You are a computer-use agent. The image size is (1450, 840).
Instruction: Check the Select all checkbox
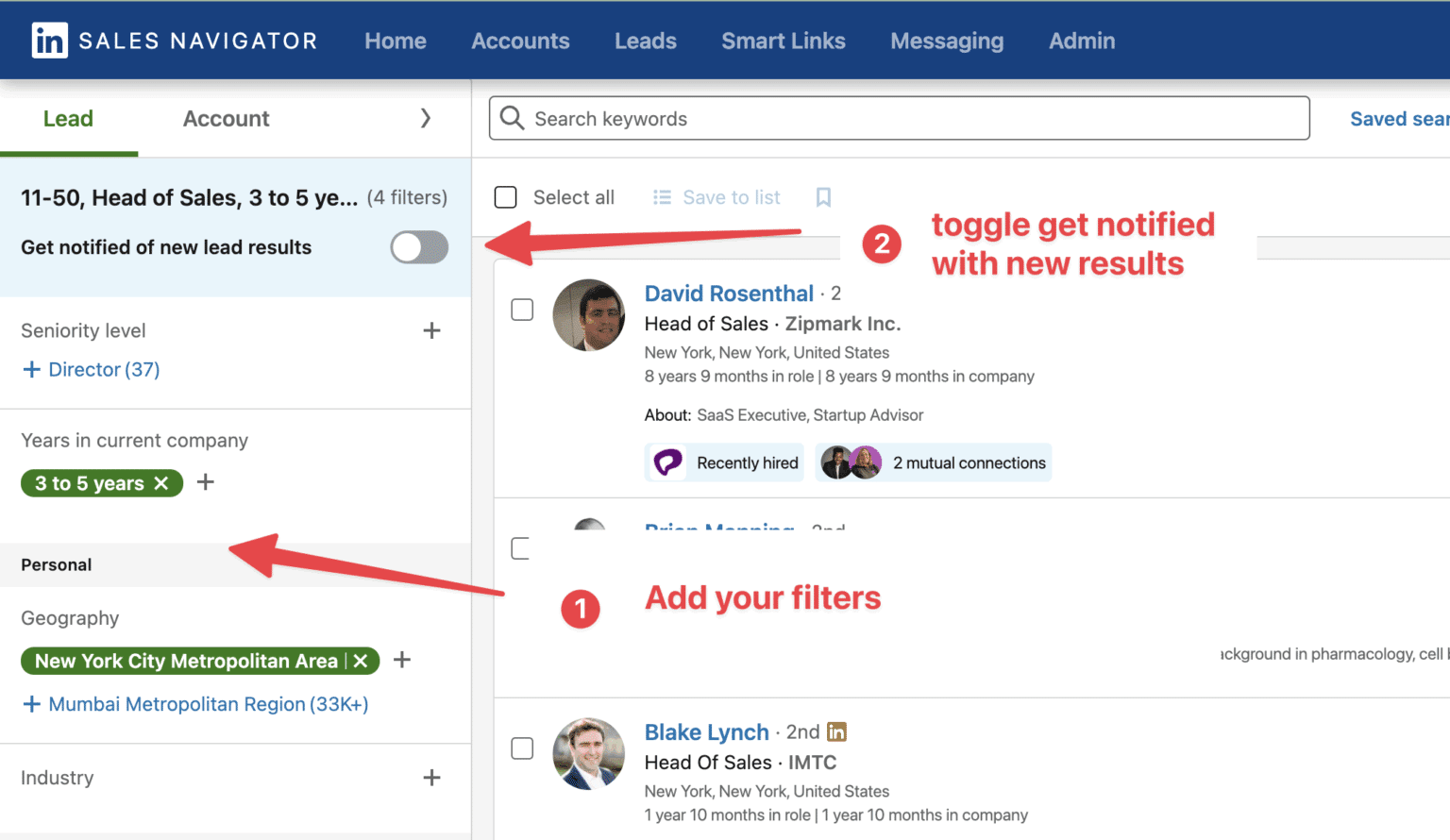(x=506, y=196)
